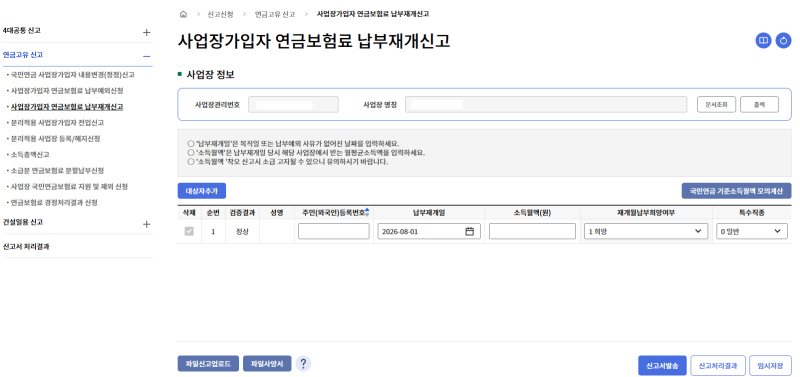Open 소급분 연금보험료 분할납부신청 menu

[57, 170]
